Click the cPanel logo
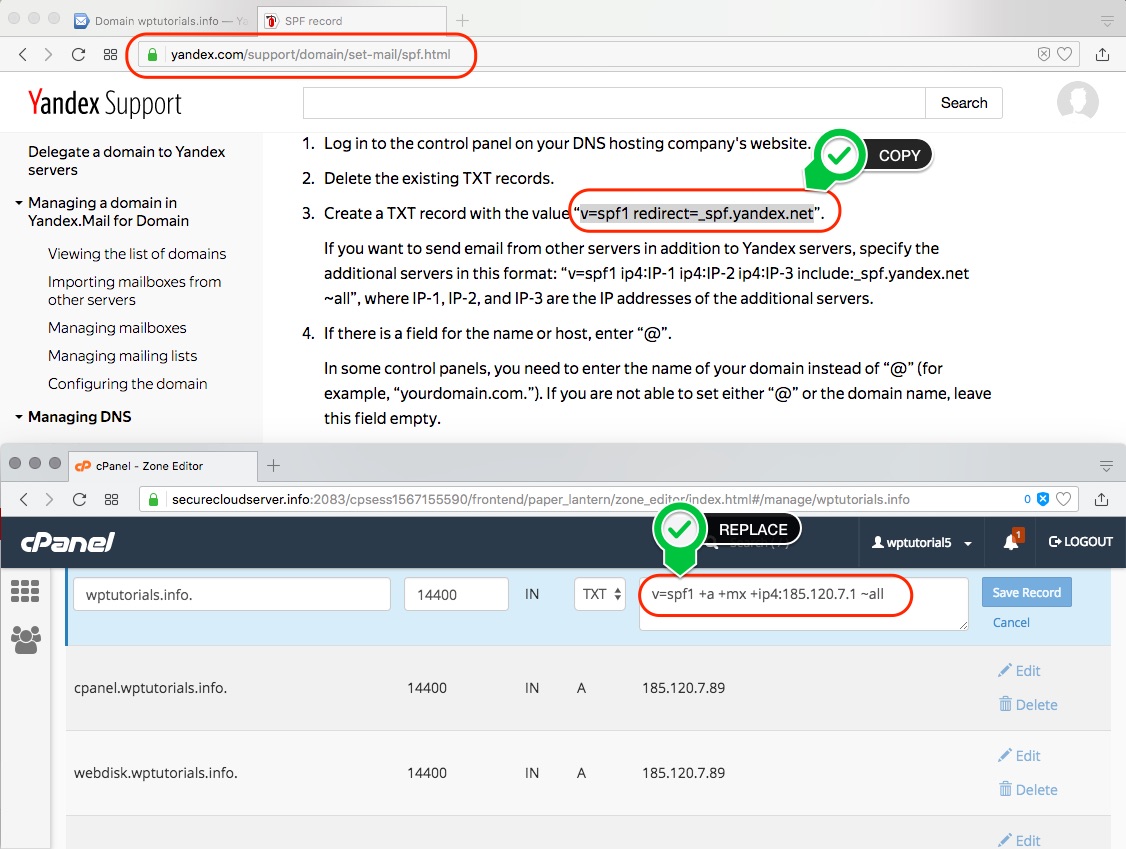Screen dimensions: 1126x849 (68, 542)
